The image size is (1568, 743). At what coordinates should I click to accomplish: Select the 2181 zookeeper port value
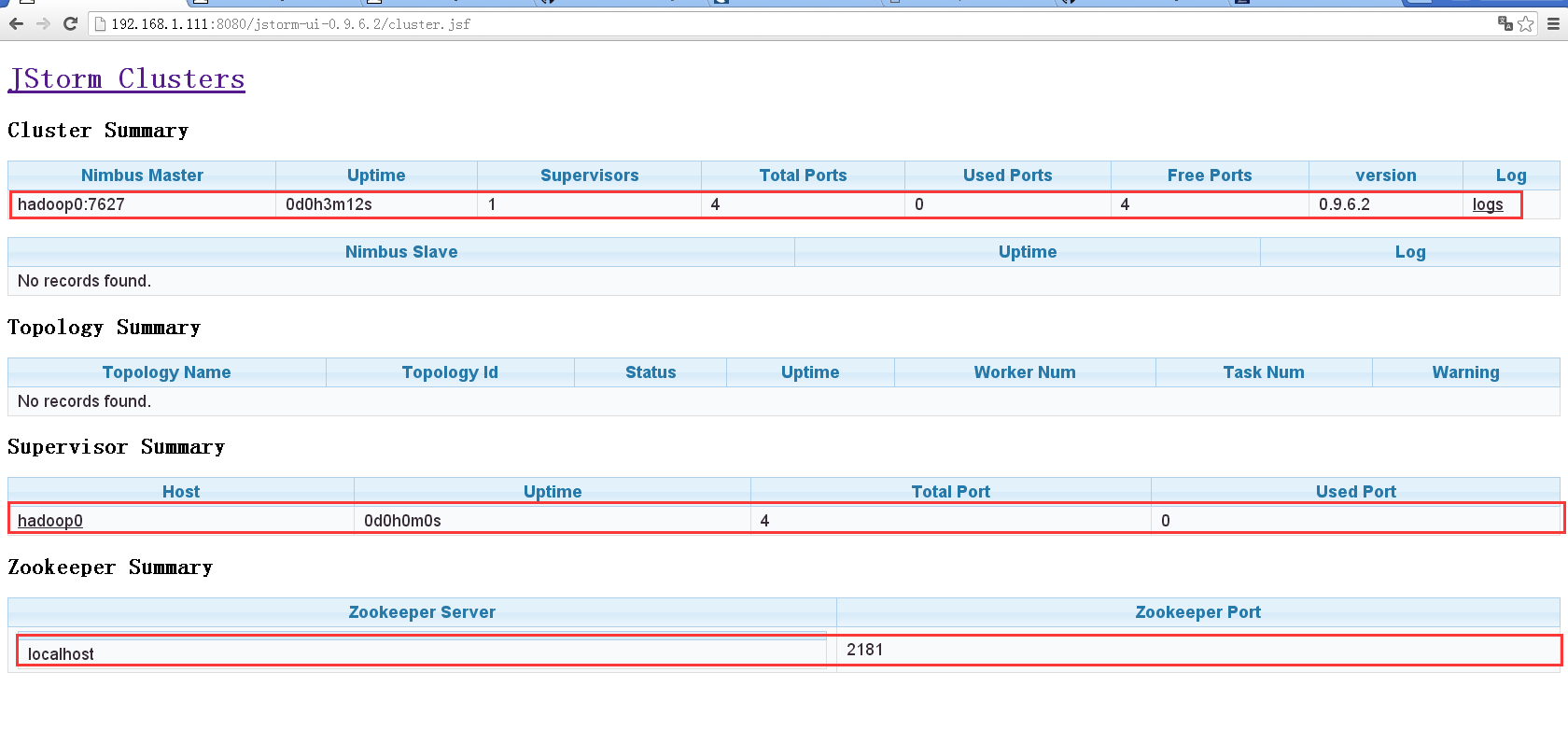point(864,650)
